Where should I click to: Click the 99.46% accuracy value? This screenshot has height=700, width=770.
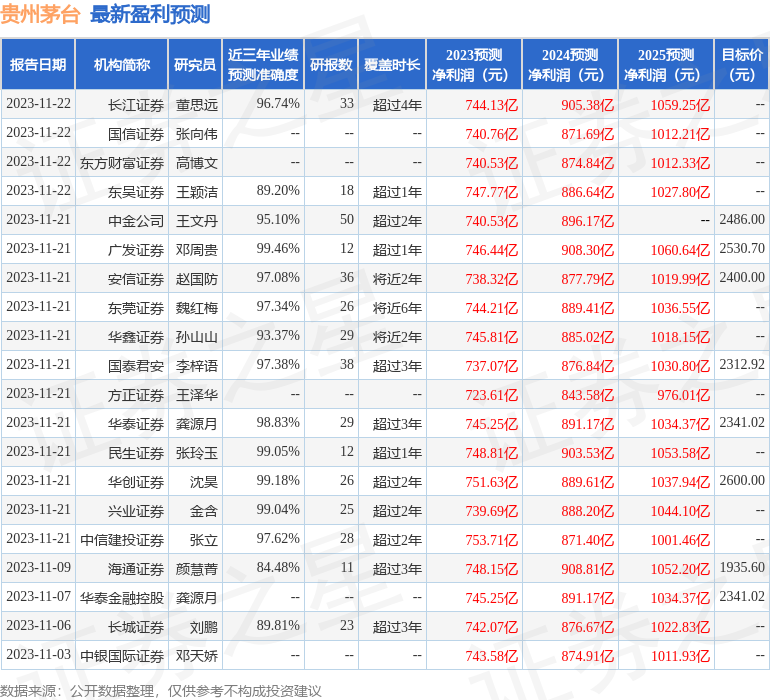point(278,248)
